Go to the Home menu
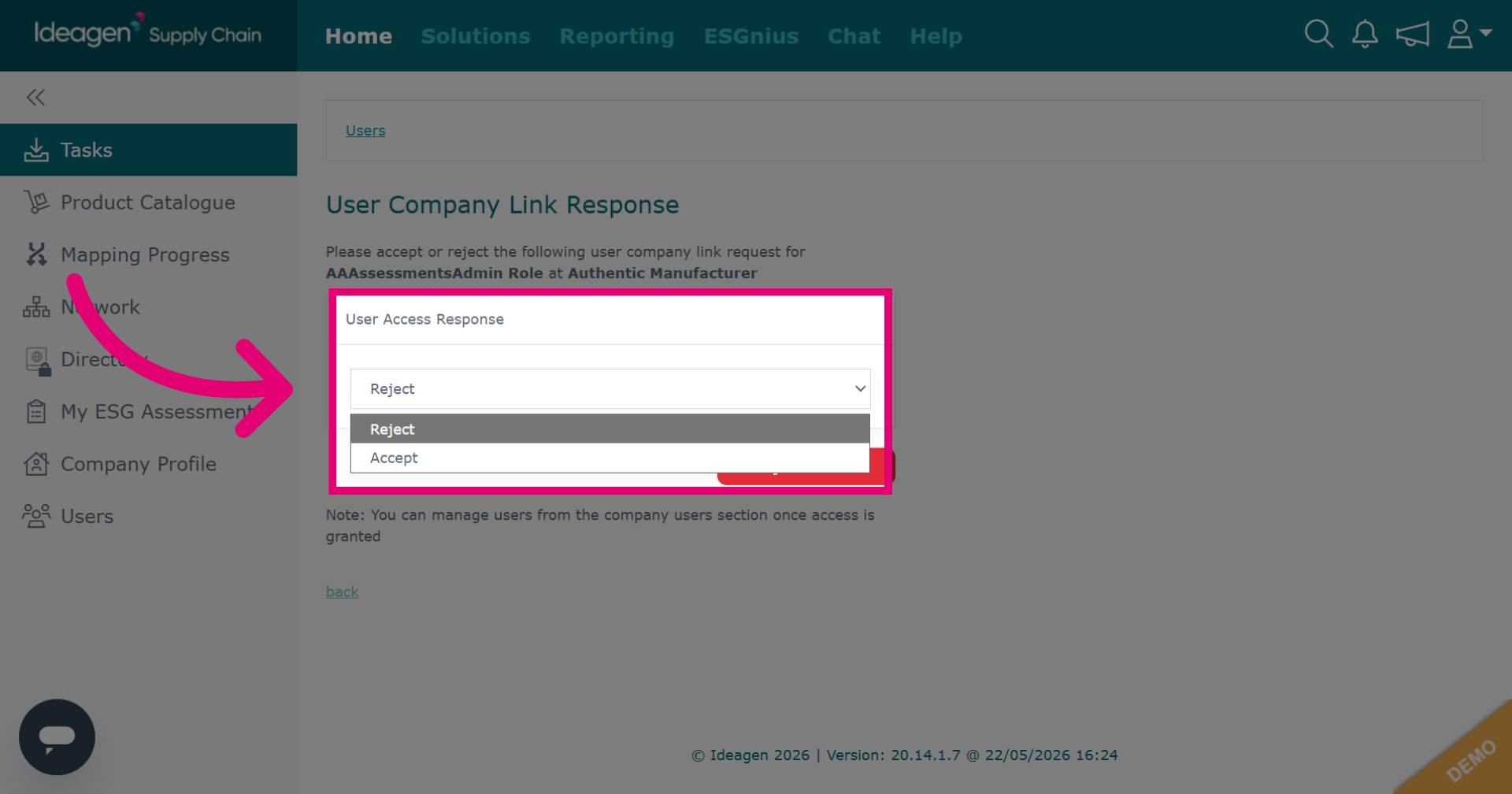Viewport: 1512px width, 794px height. click(358, 36)
